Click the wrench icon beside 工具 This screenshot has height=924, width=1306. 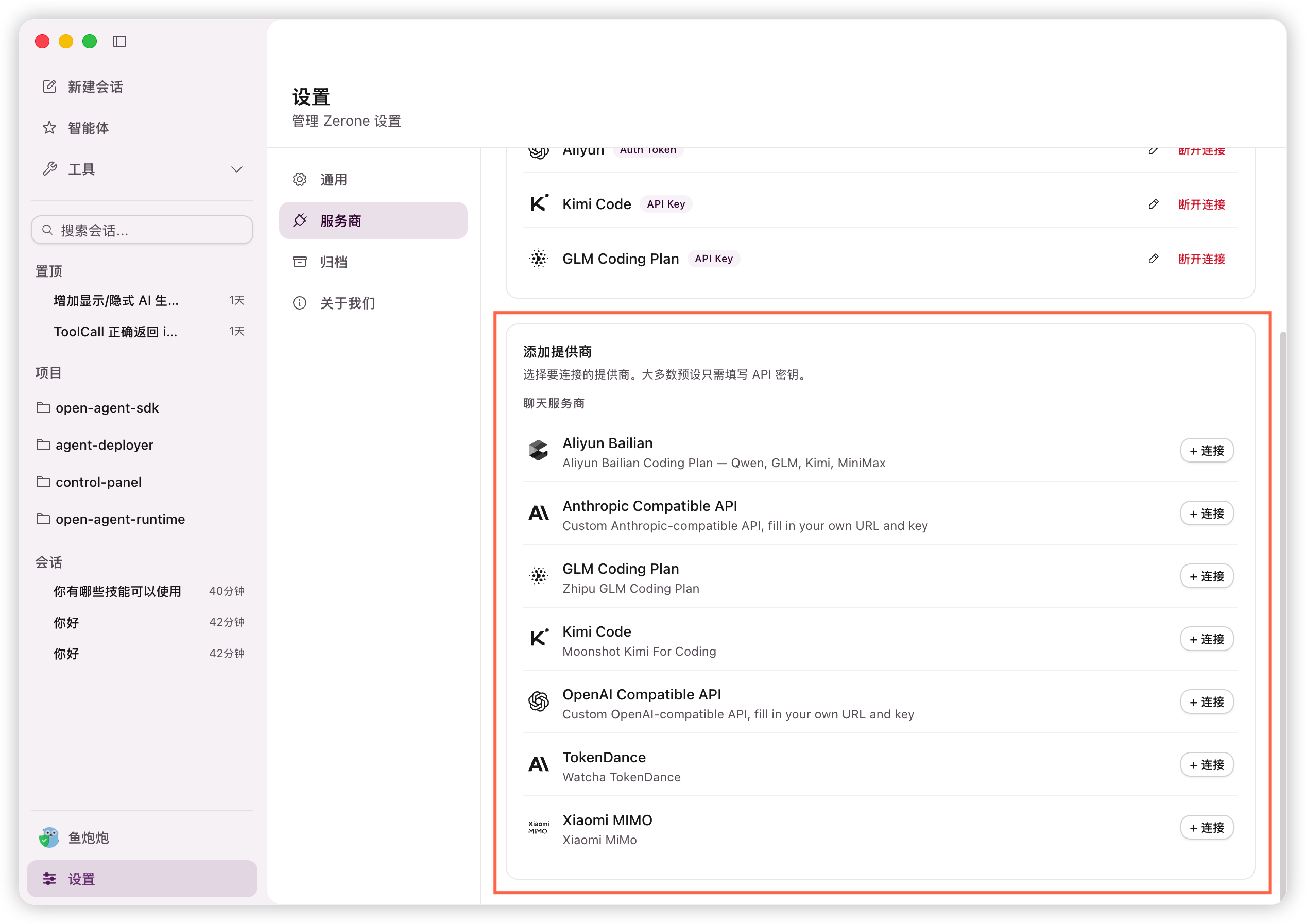[x=49, y=169]
